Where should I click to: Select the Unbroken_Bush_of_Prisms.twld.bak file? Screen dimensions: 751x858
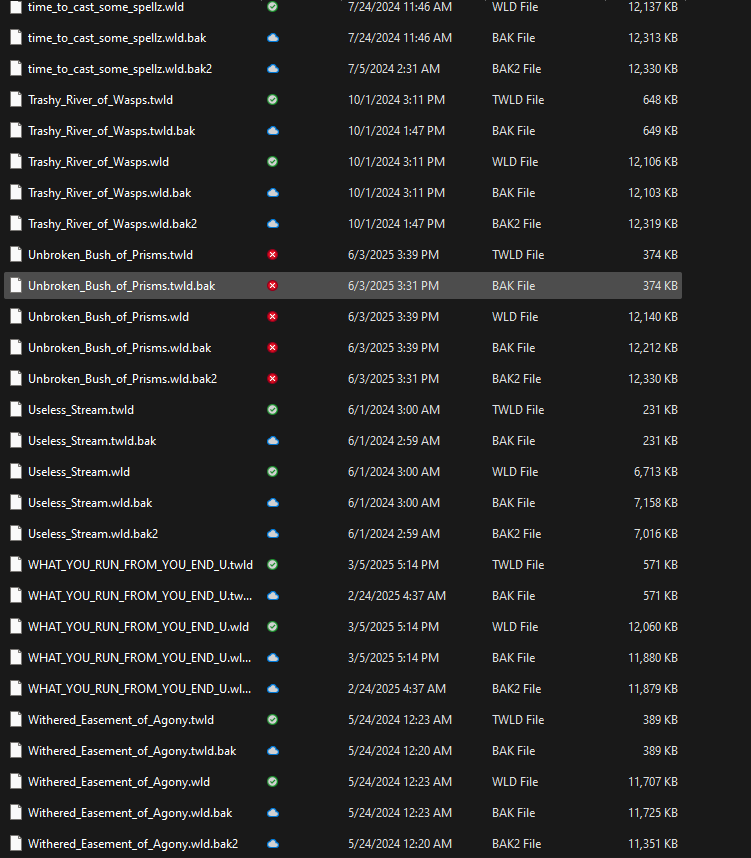click(x=121, y=286)
